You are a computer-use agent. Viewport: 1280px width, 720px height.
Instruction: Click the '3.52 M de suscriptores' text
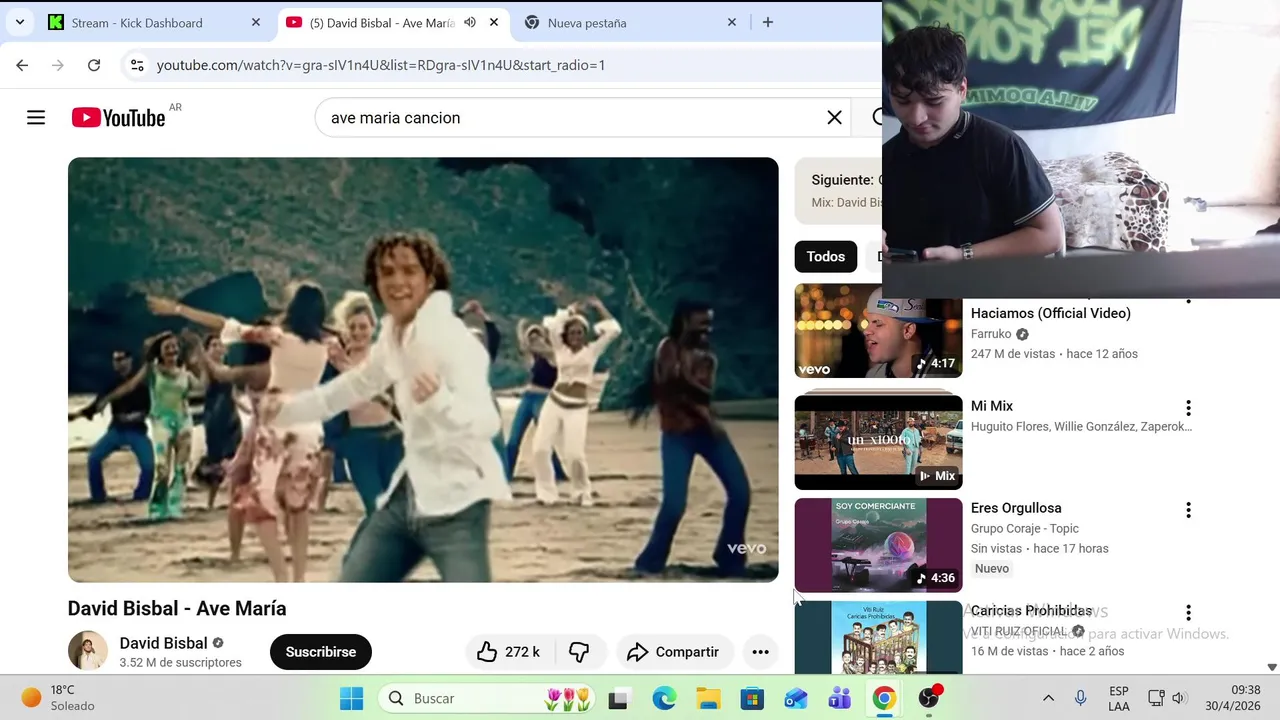pos(180,662)
